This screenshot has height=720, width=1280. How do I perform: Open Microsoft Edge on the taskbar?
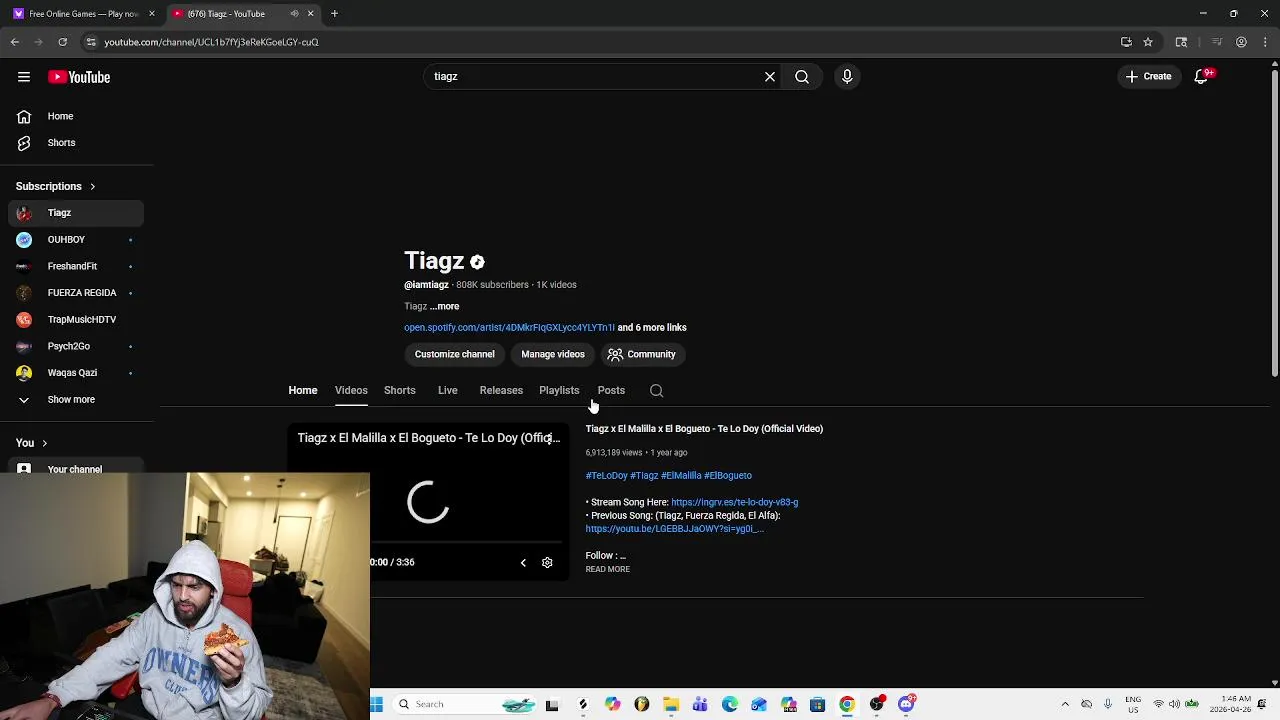click(730, 704)
